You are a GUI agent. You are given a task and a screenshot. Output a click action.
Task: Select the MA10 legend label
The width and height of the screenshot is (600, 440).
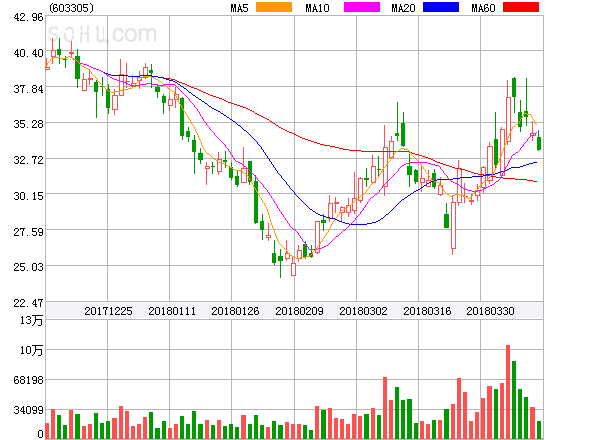click(x=317, y=8)
